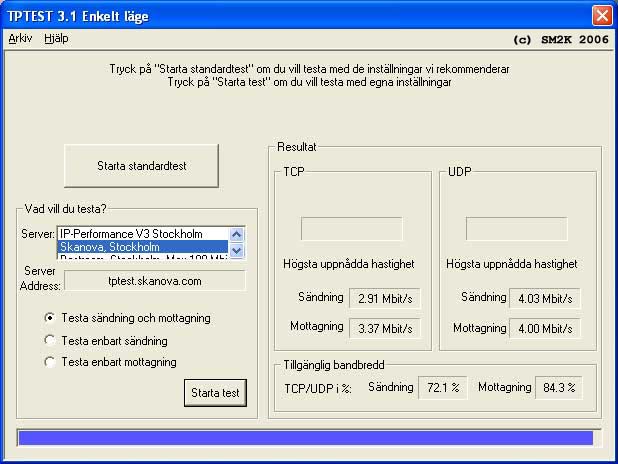Image resolution: width=618 pixels, height=464 pixels.
Task: Select the partly hidden third server entry
Action: tap(143, 257)
